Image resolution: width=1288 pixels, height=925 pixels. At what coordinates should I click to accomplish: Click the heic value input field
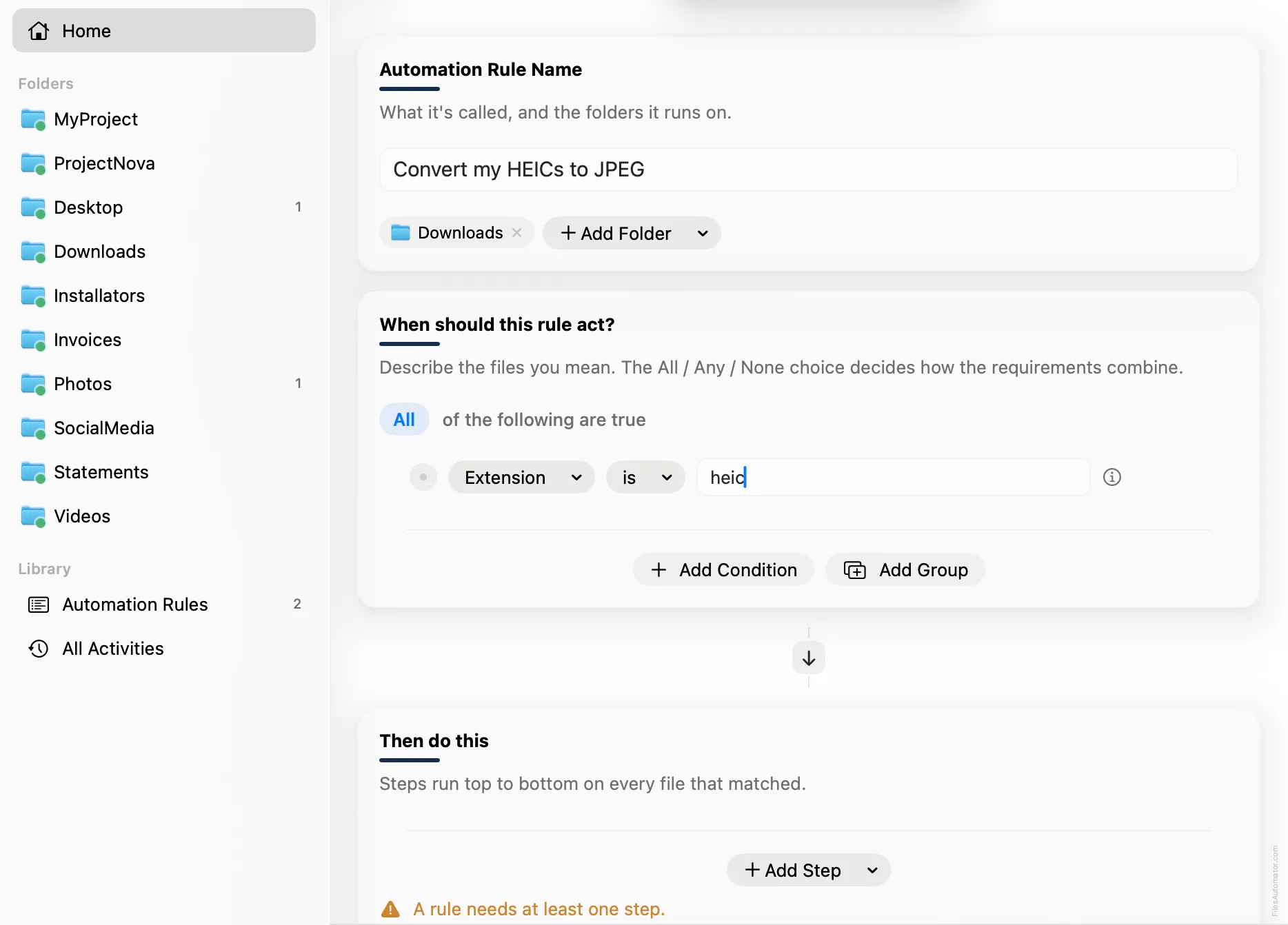point(893,477)
